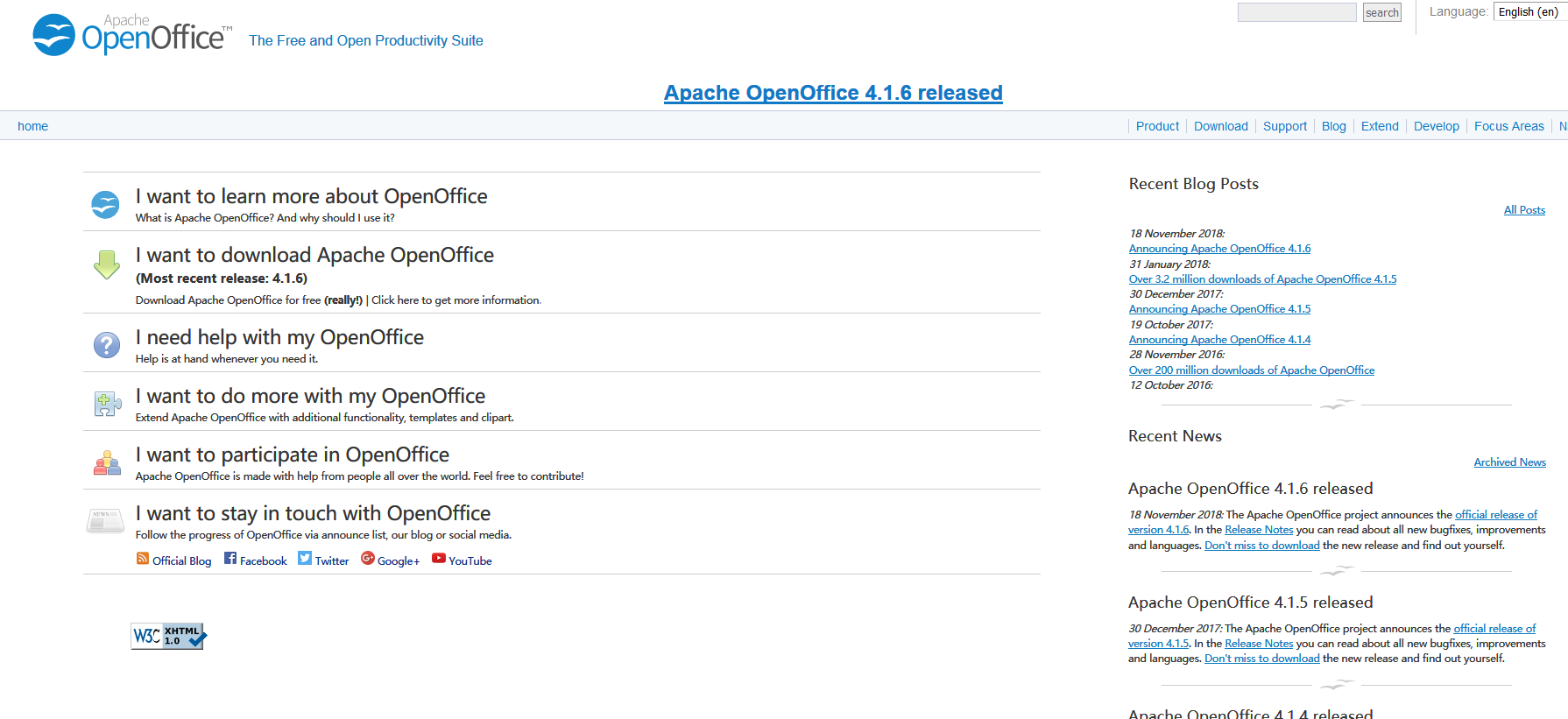The height and width of the screenshot is (719, 1568).
Task: Open Over 200 million downloads post
Action: click(x=1252, y=370)
